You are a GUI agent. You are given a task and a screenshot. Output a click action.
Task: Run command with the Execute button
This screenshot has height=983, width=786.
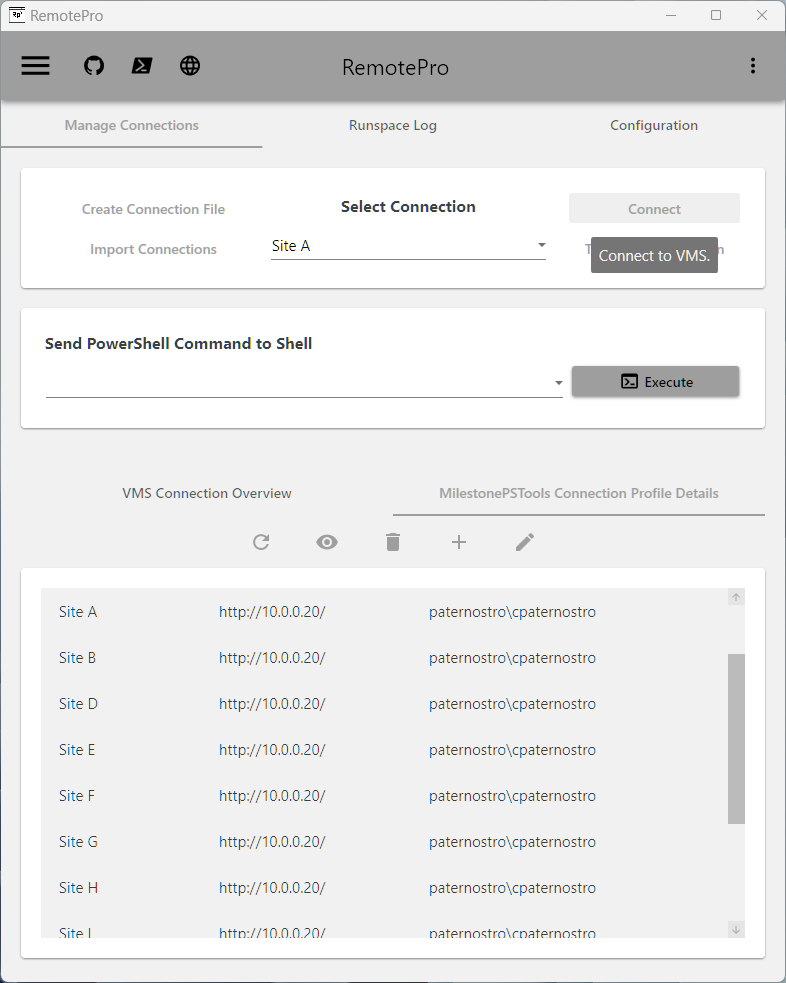coord(656,382)
